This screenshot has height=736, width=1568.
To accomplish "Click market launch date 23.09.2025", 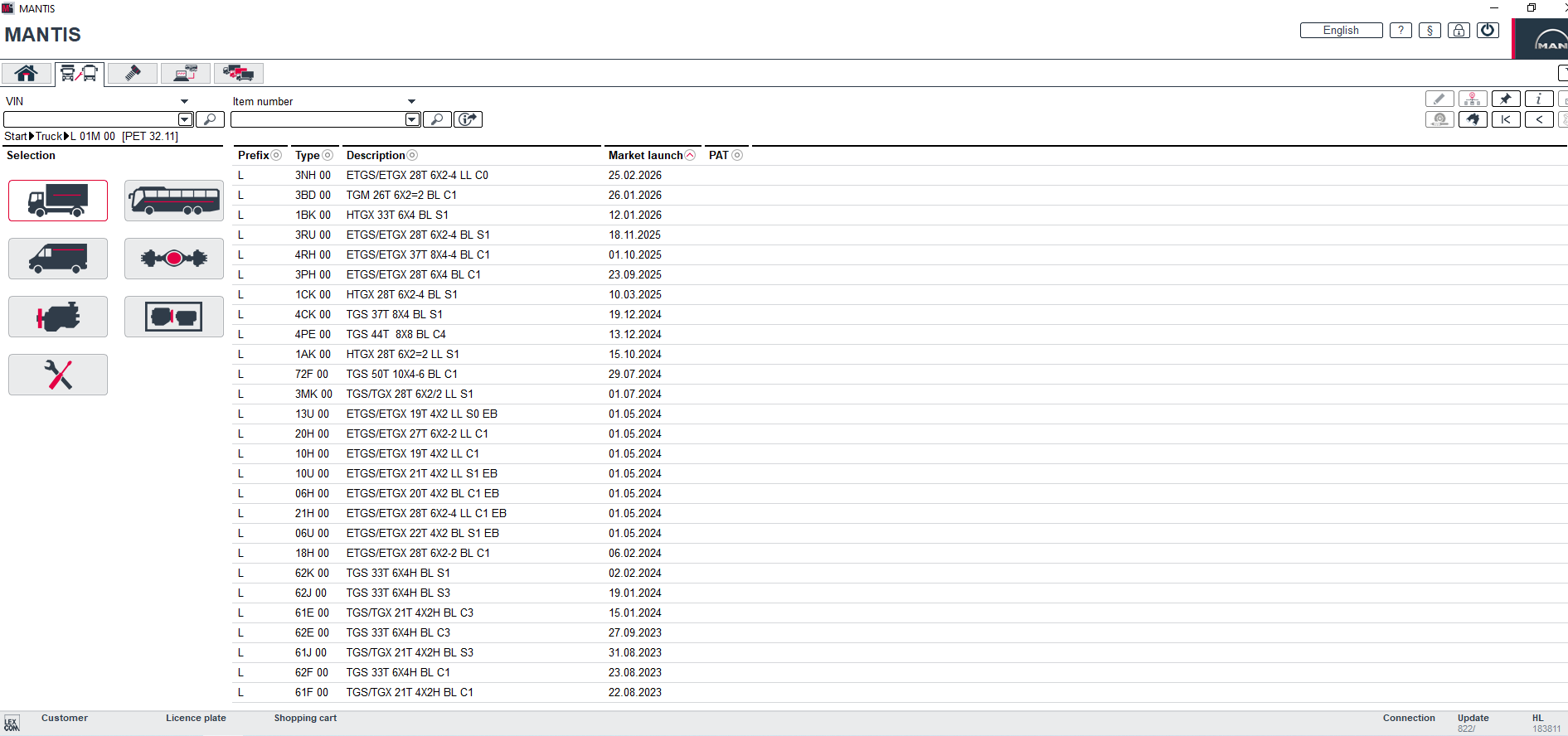I will (x=635, y=274).
